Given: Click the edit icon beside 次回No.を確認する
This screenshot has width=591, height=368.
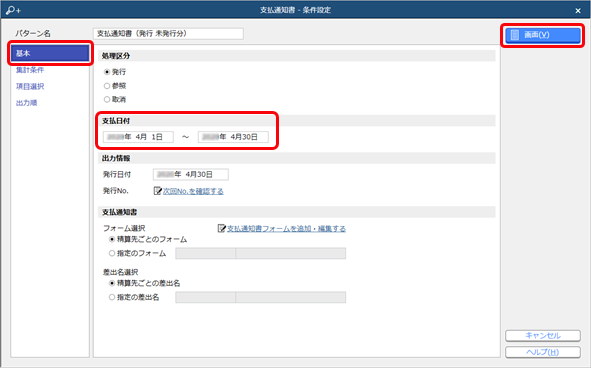Looking at the screenshot, I should (158, 191).
